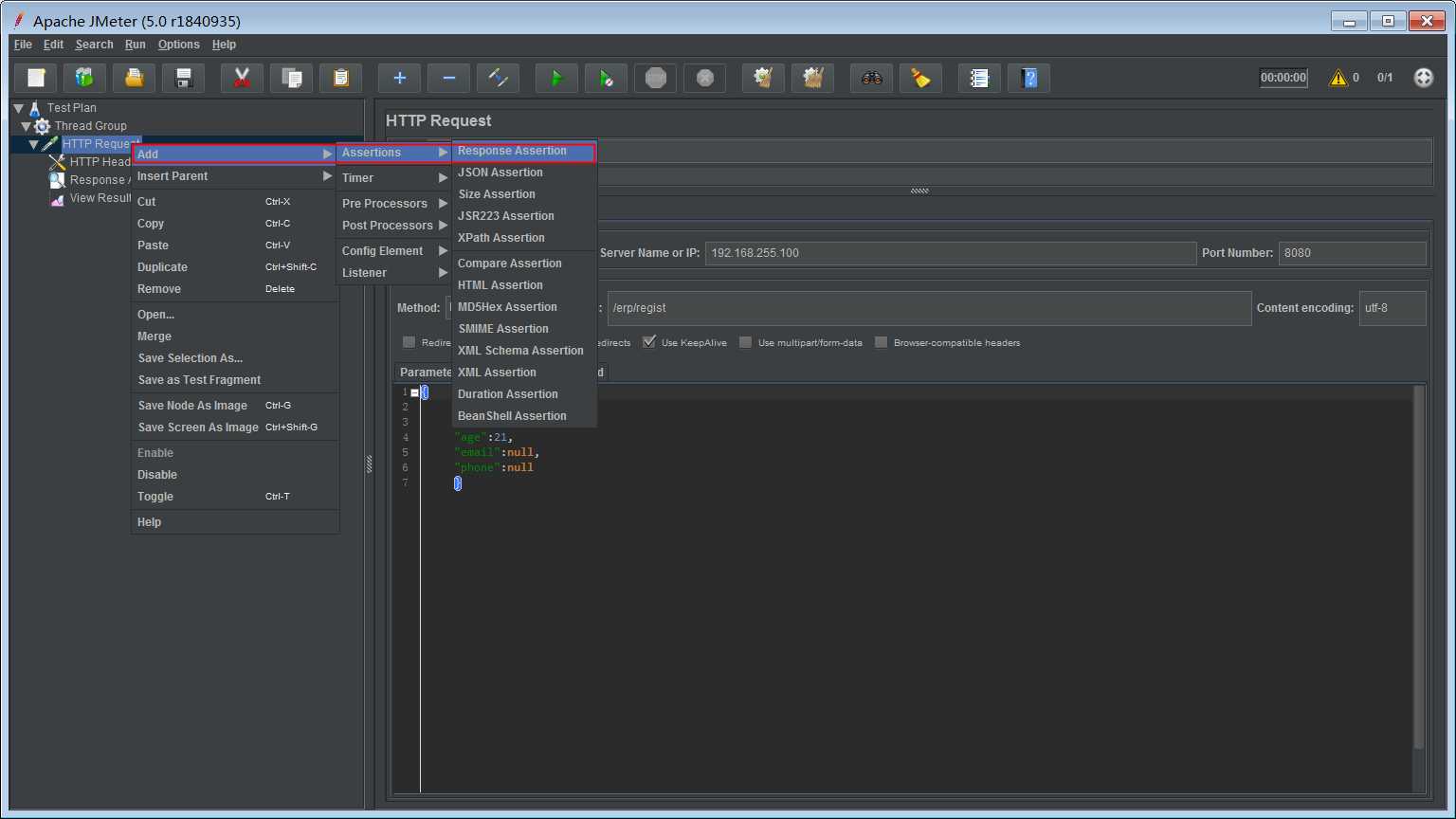Click the Expand All plus icon

tap(400, 78)
